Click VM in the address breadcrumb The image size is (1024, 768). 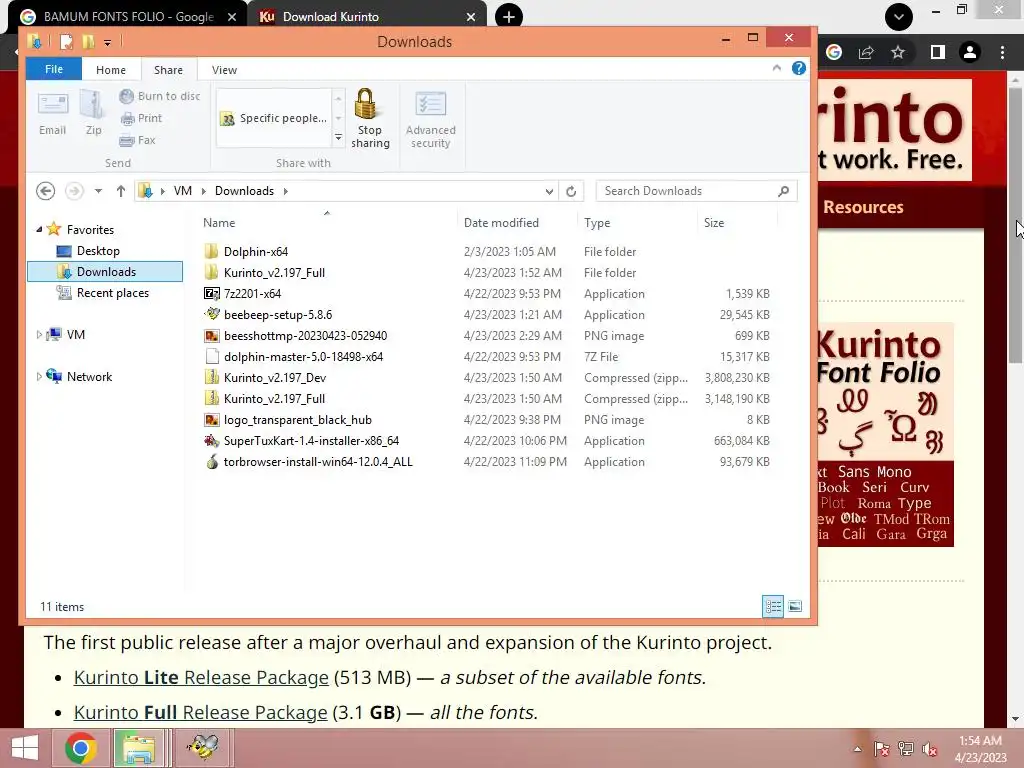click(182, 191)
